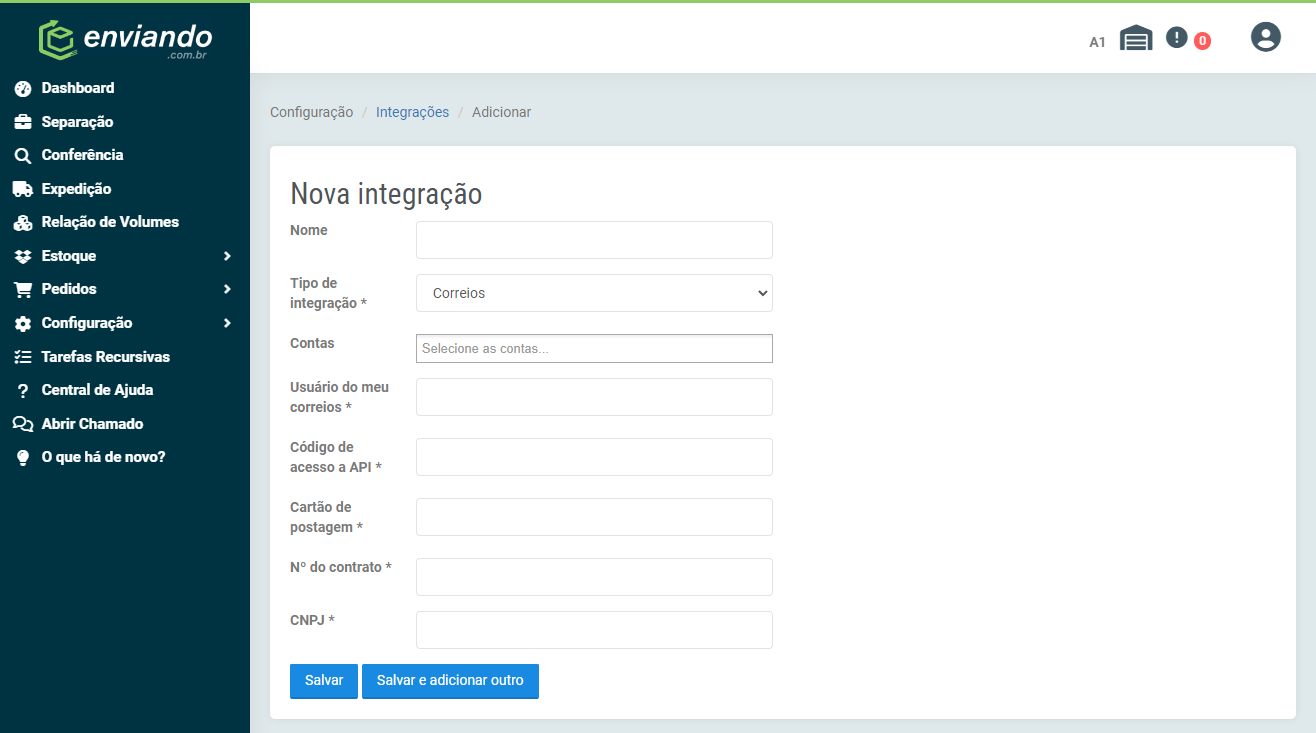Click the A1 label in header
Screen dimensions: 1316x733
(x=1098, y=42)
